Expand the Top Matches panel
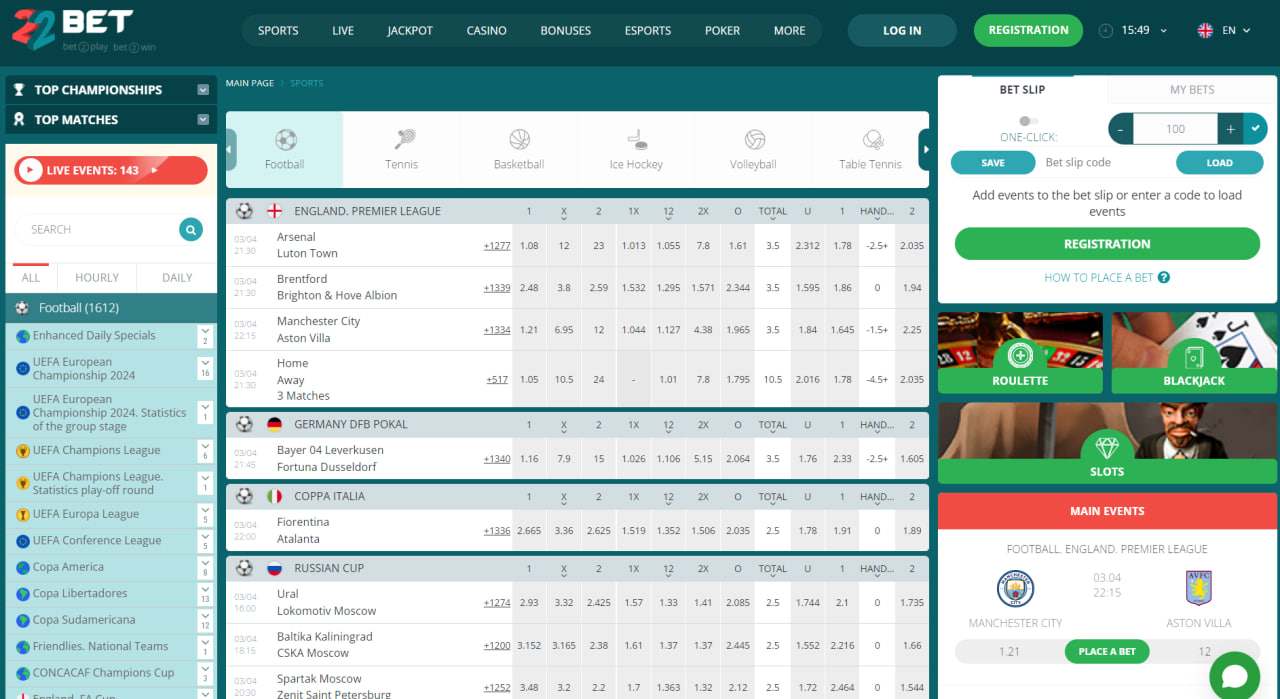 [x=203, y=120]
